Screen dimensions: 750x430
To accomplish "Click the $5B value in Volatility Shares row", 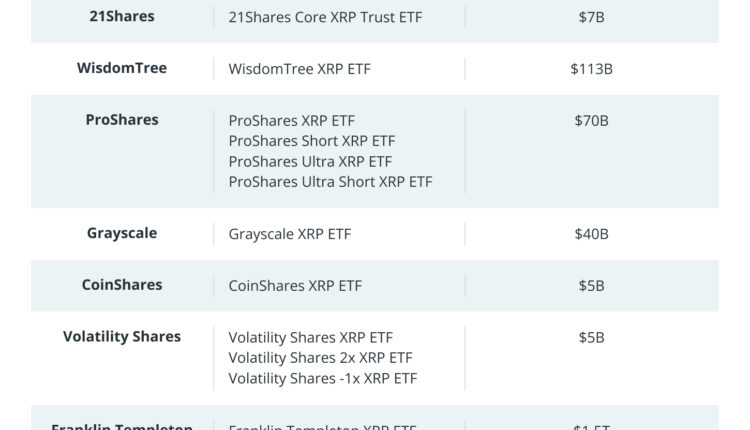I will pos(591,337).
